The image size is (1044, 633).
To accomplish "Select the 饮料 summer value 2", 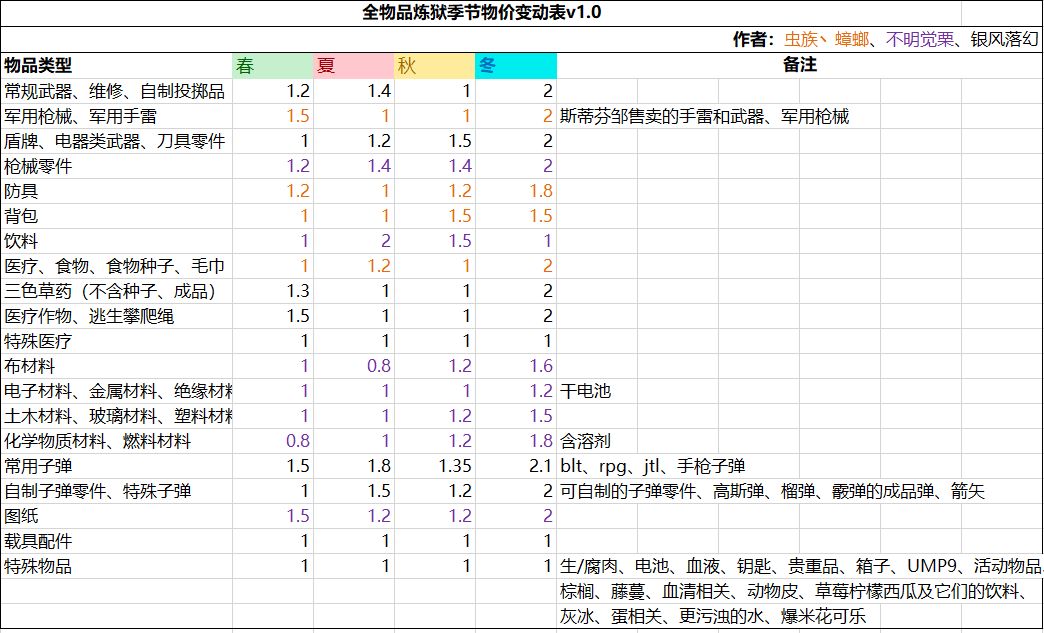I will tap(354, 241).
